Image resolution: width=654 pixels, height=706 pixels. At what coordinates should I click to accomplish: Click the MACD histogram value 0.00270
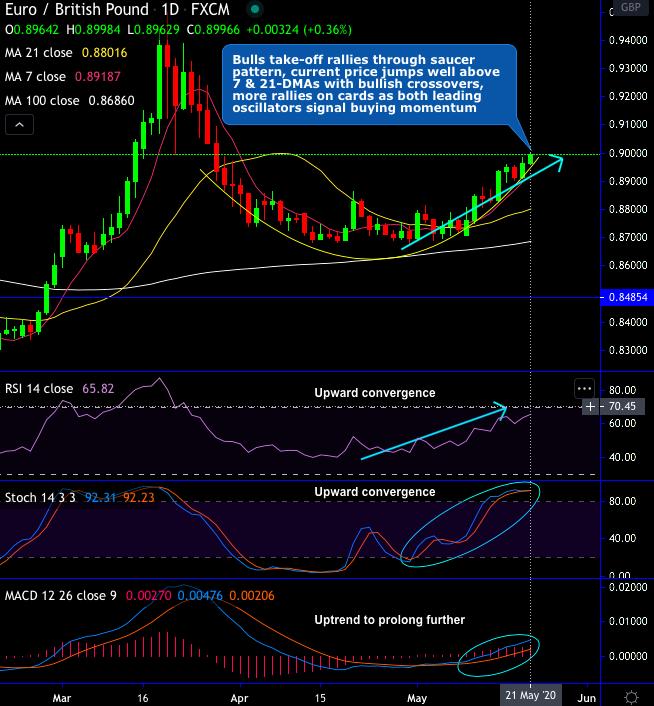point(149,596)
